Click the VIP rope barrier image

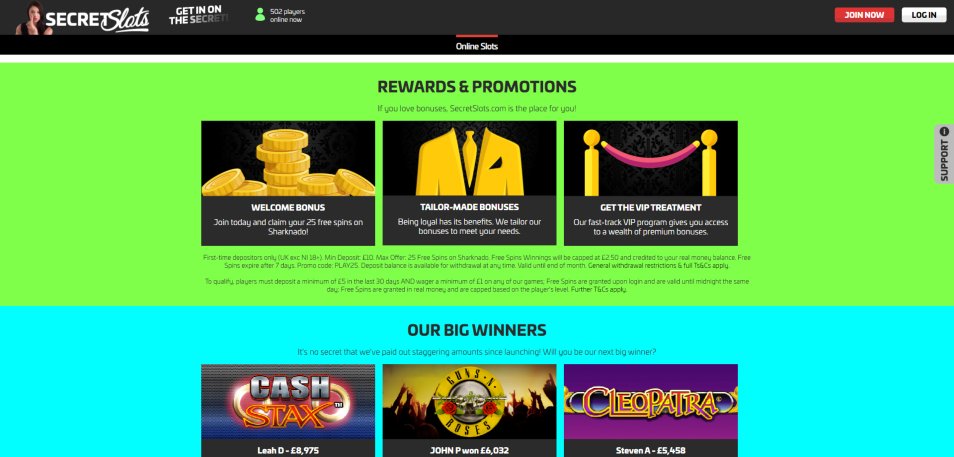(x=650, y=158)
